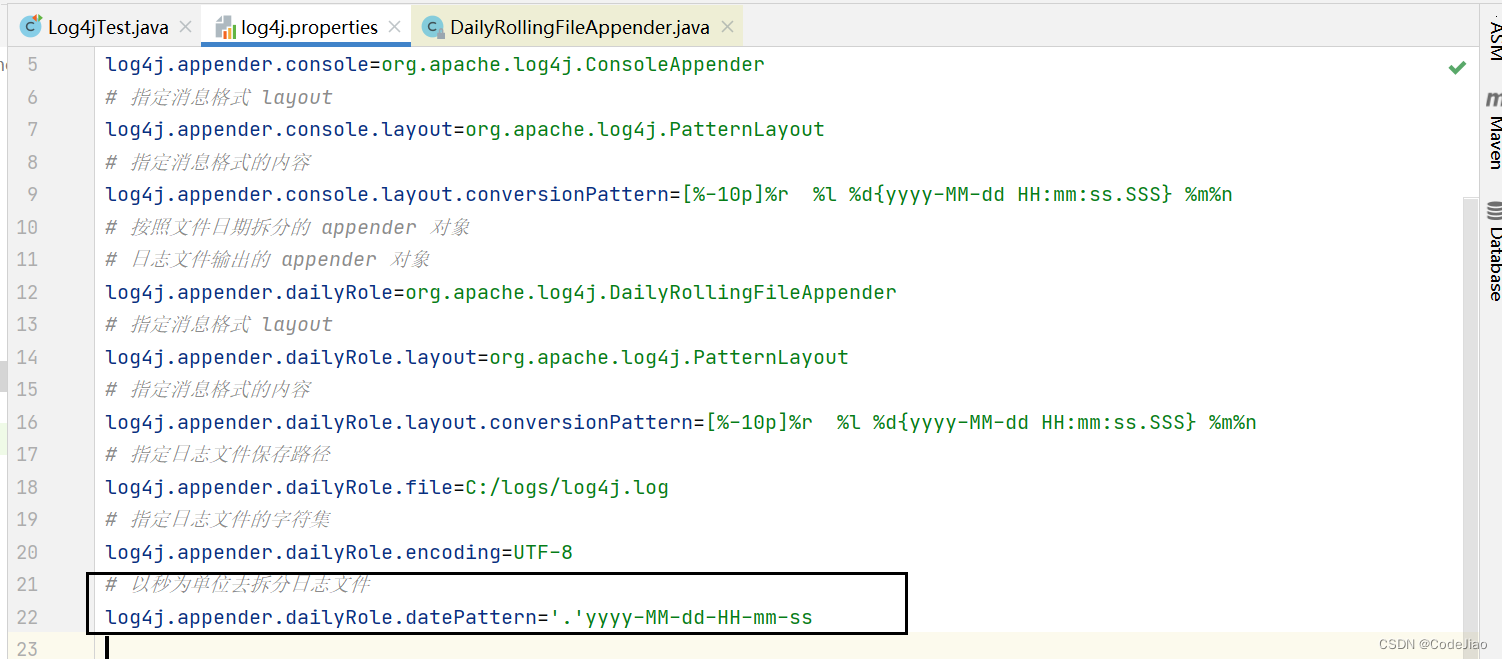Click the green inspection checkmark indicator

tap(1457, 67)
